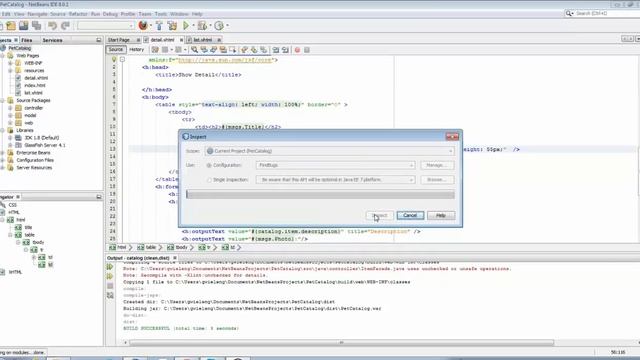Expand the WEB-INF folder node
Viewport: 640px width, 360px height.
(10, 63)
